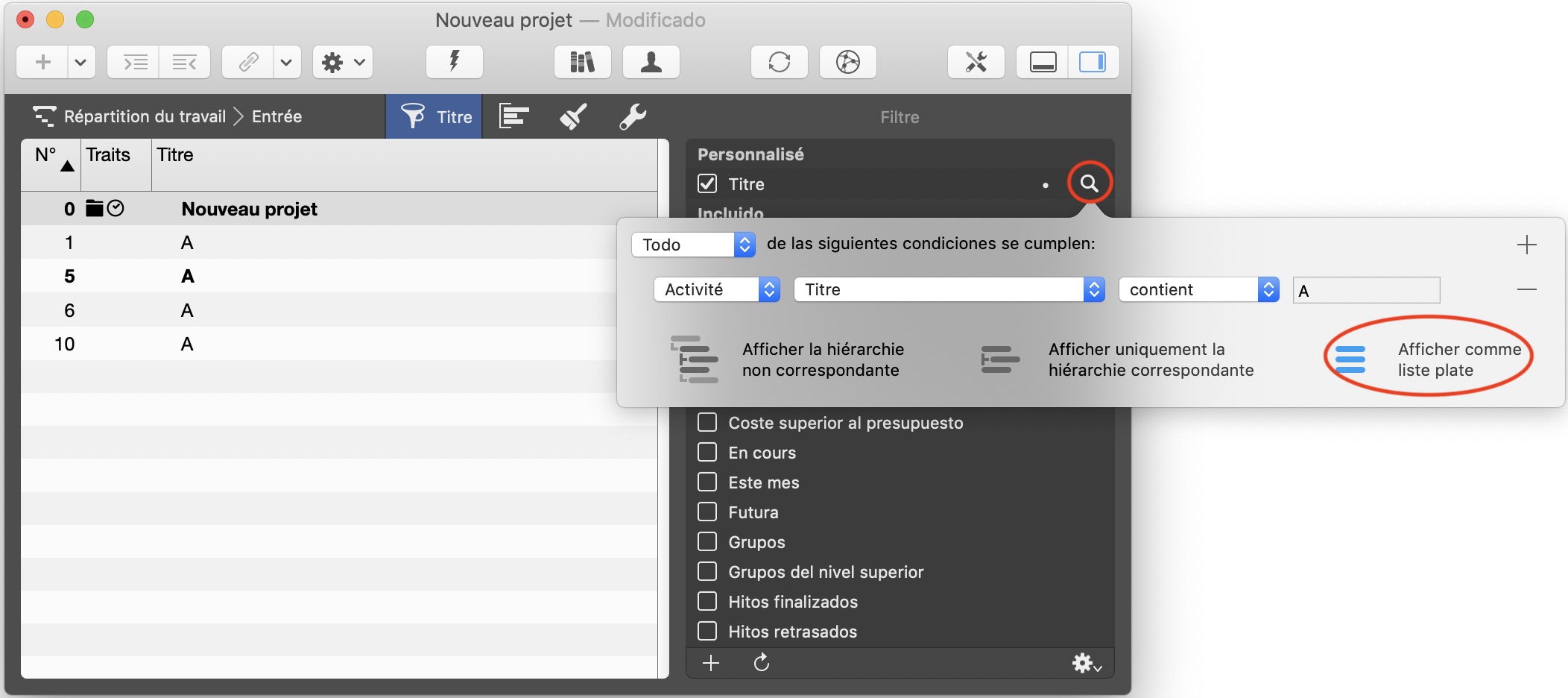The width and height of the screenshot is (1568, 698).
Task: Check the Hitos finalizados filter
Action: [707, 602]
